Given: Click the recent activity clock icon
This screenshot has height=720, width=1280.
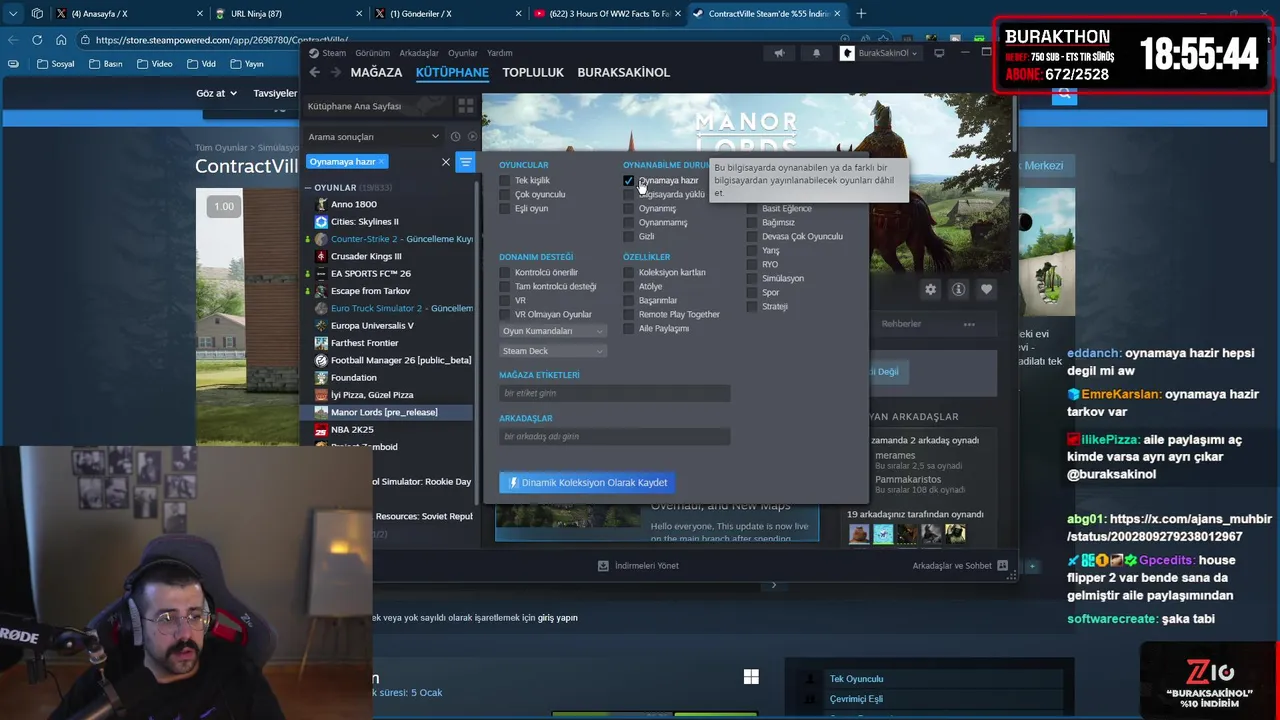Looking at the screenshot, I should 455,137.
